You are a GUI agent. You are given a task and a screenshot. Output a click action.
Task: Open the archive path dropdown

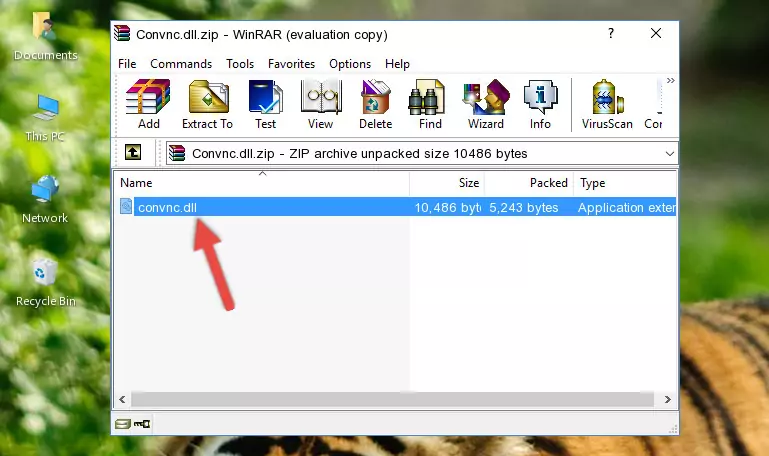[669, 153]
